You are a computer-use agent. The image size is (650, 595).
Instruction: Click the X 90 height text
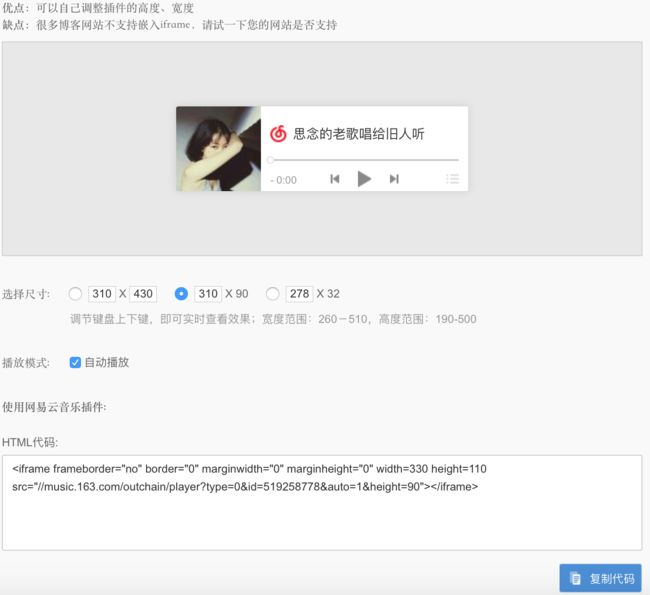pos(237,294)
